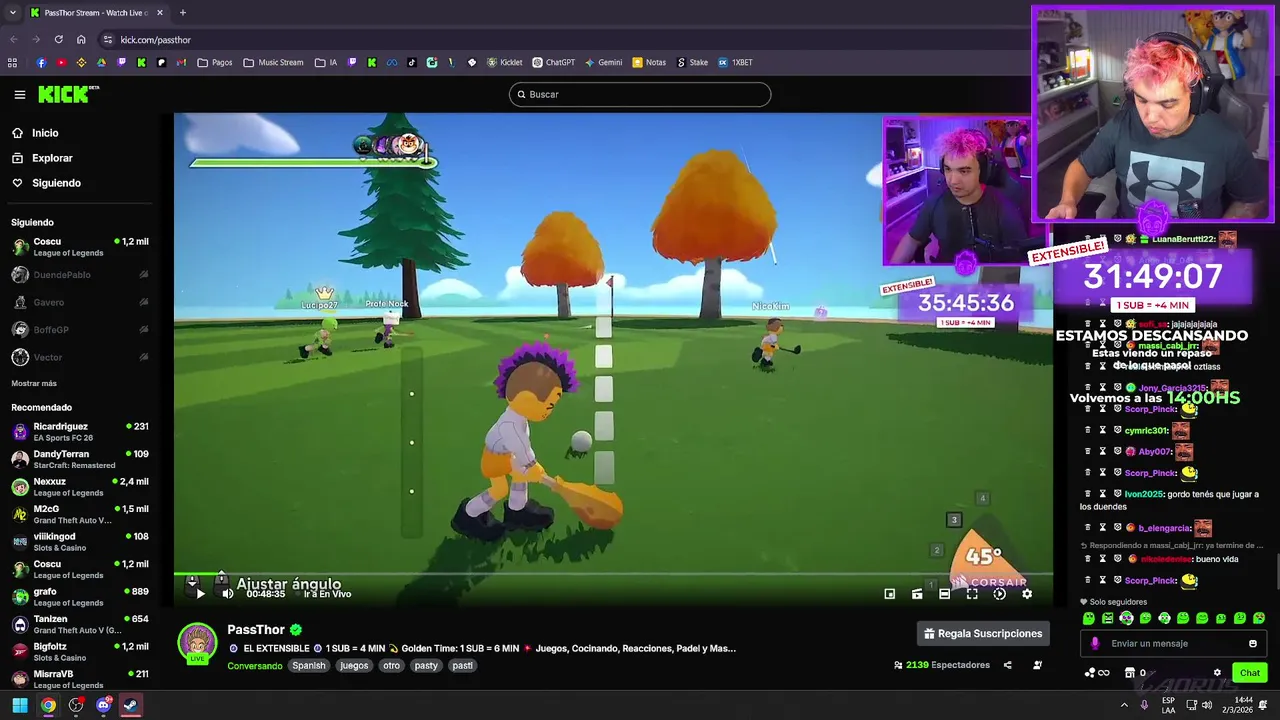Open taskbar volume control
The height and width of the screenshot is (720, 1280).
coord(1206,705)
